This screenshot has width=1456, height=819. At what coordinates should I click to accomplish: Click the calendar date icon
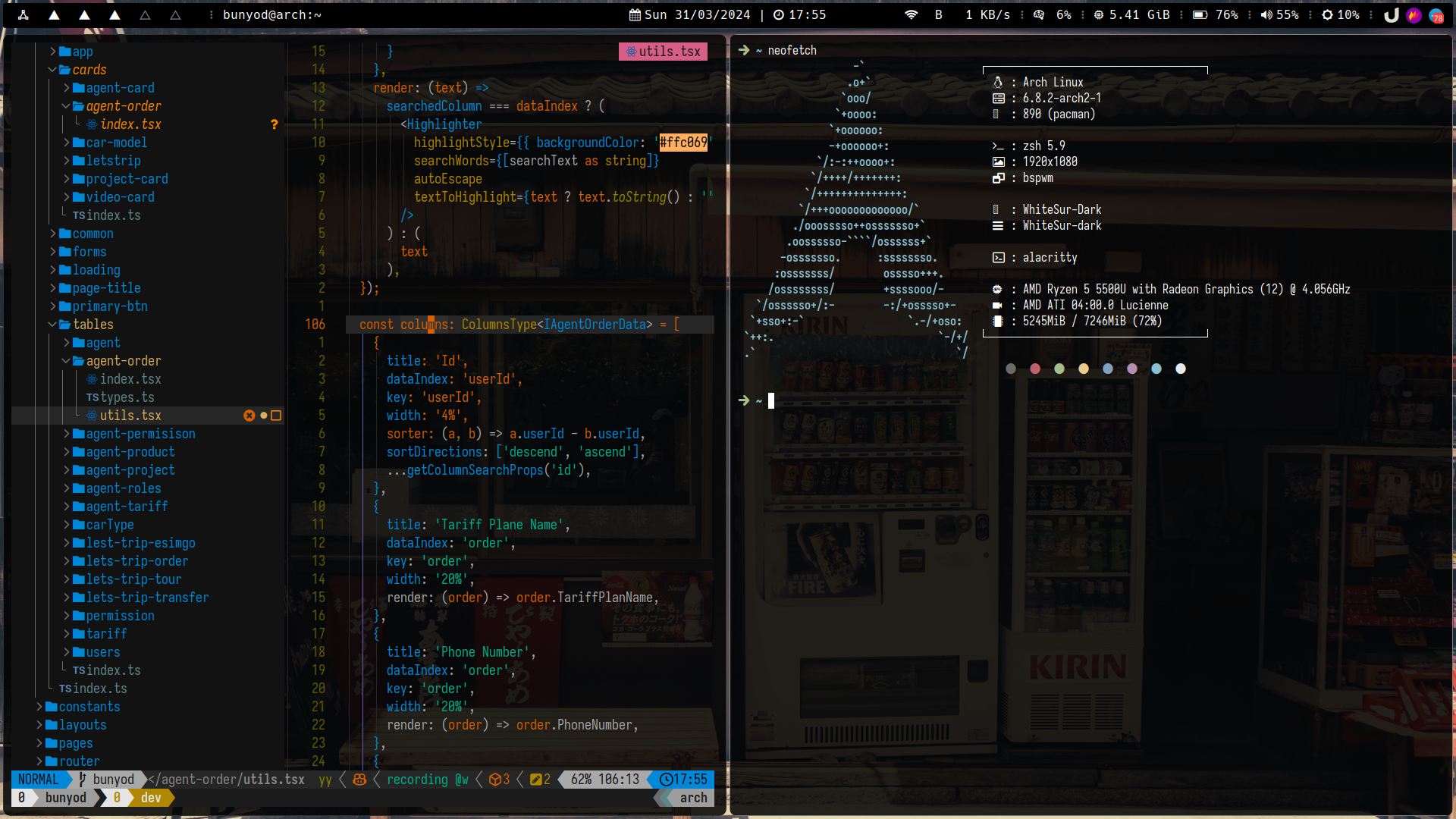click(635, 14)
